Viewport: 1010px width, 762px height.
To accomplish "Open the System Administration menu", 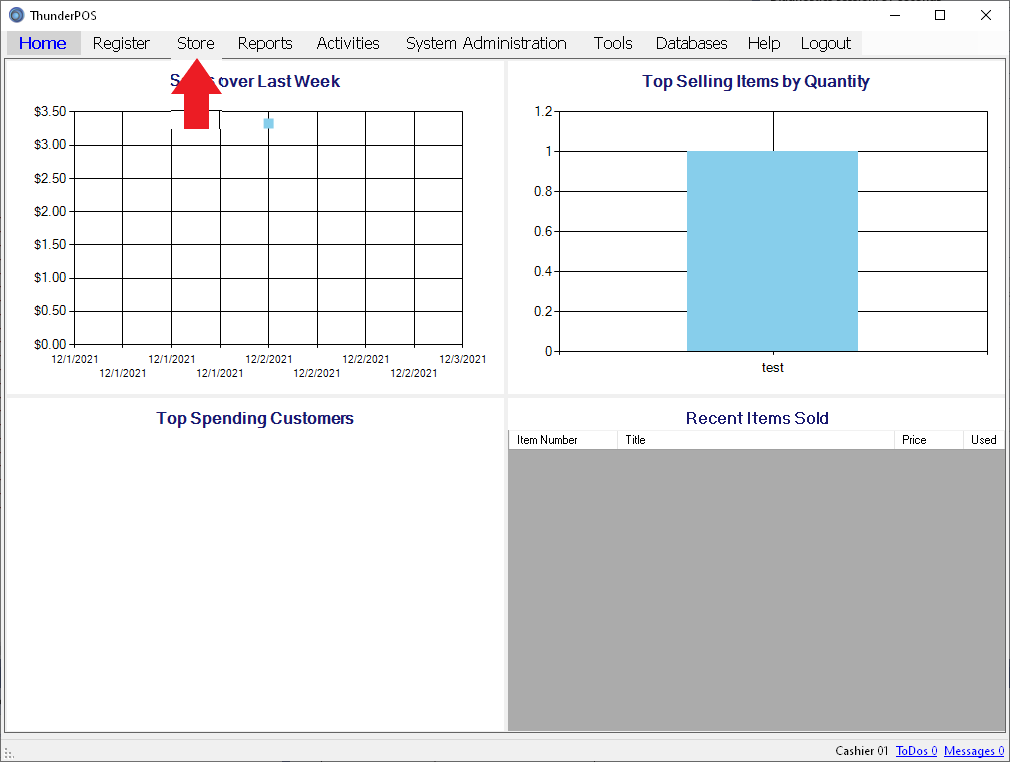I will (486, 43).
